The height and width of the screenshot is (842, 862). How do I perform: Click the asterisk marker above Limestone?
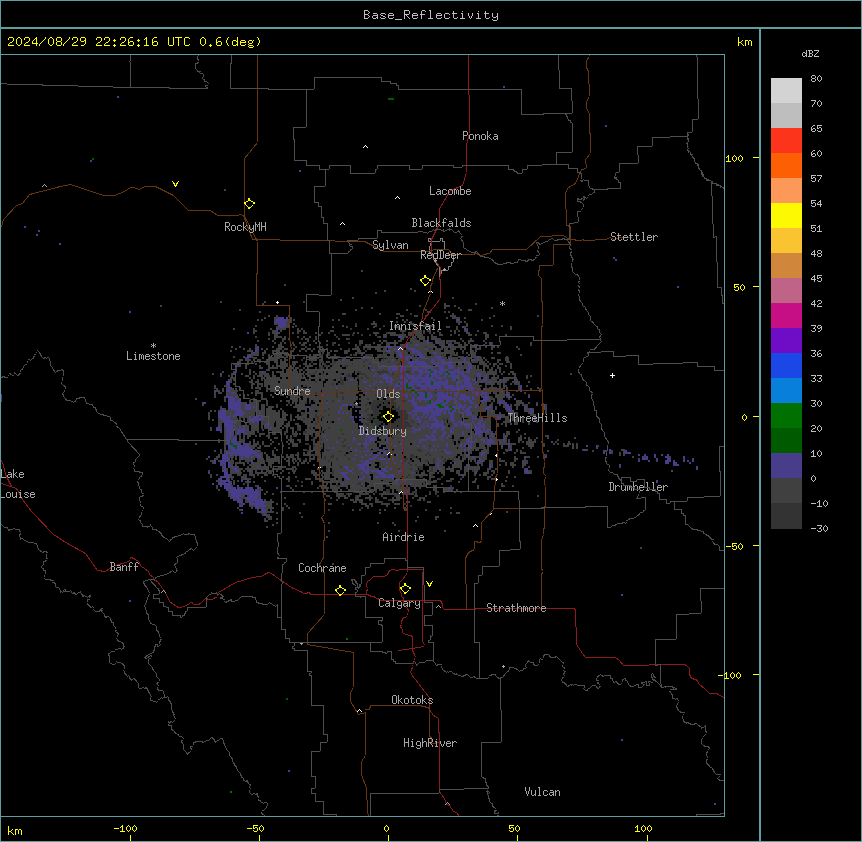(x=153, y=346)
